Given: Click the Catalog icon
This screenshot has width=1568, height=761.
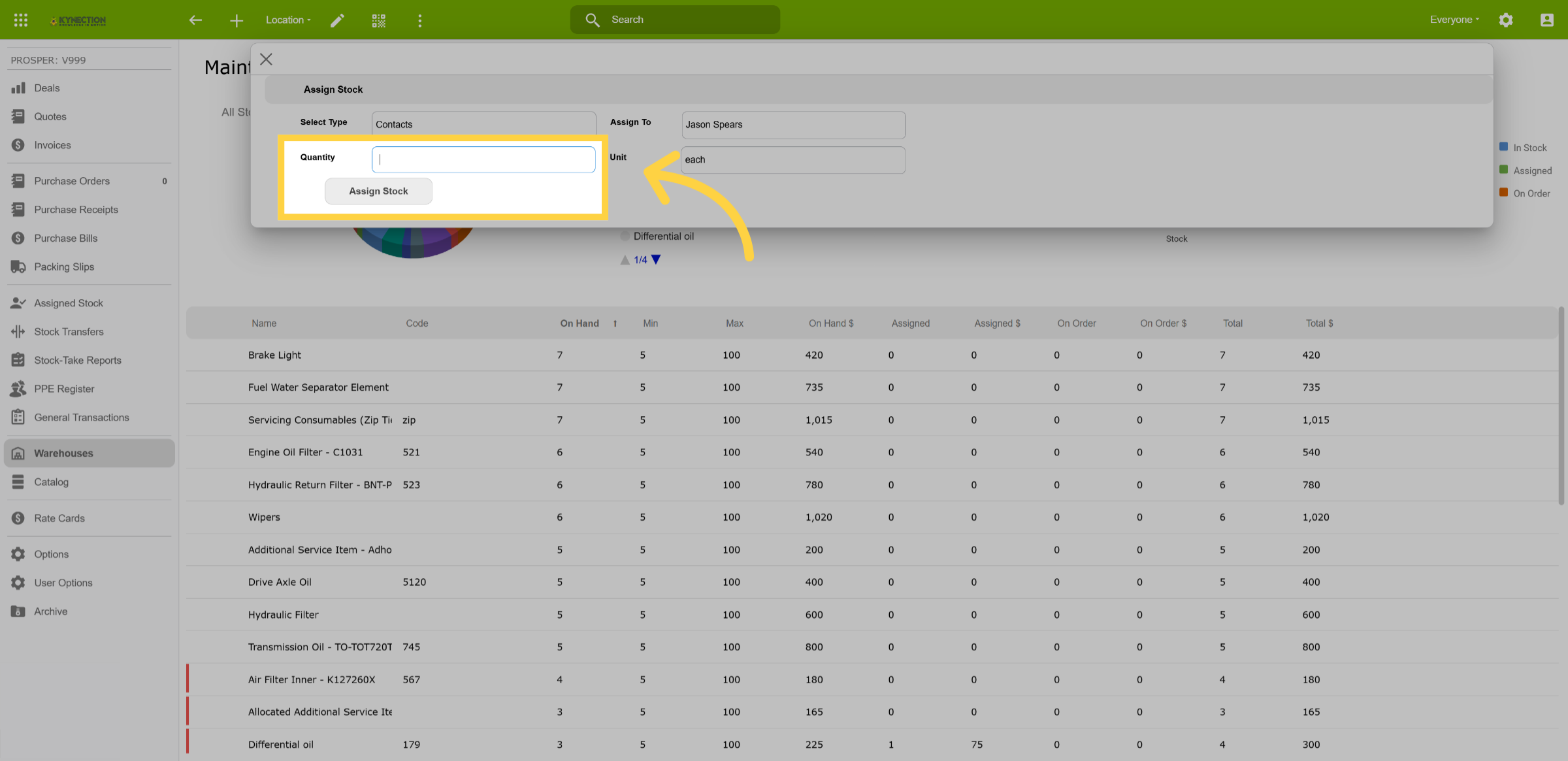Looking at the screenshot, I should (18, 482).
